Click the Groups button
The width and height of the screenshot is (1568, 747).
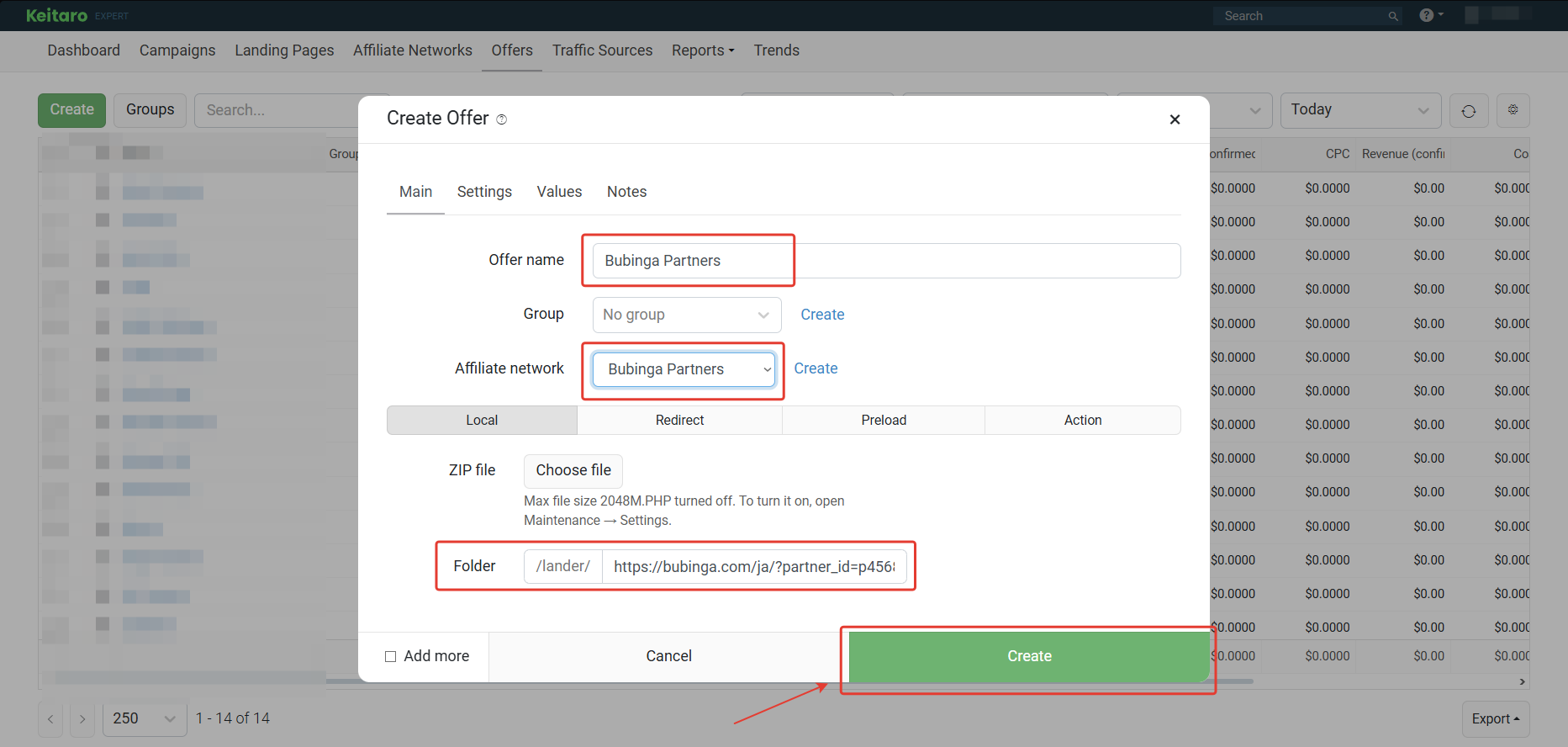150,110
